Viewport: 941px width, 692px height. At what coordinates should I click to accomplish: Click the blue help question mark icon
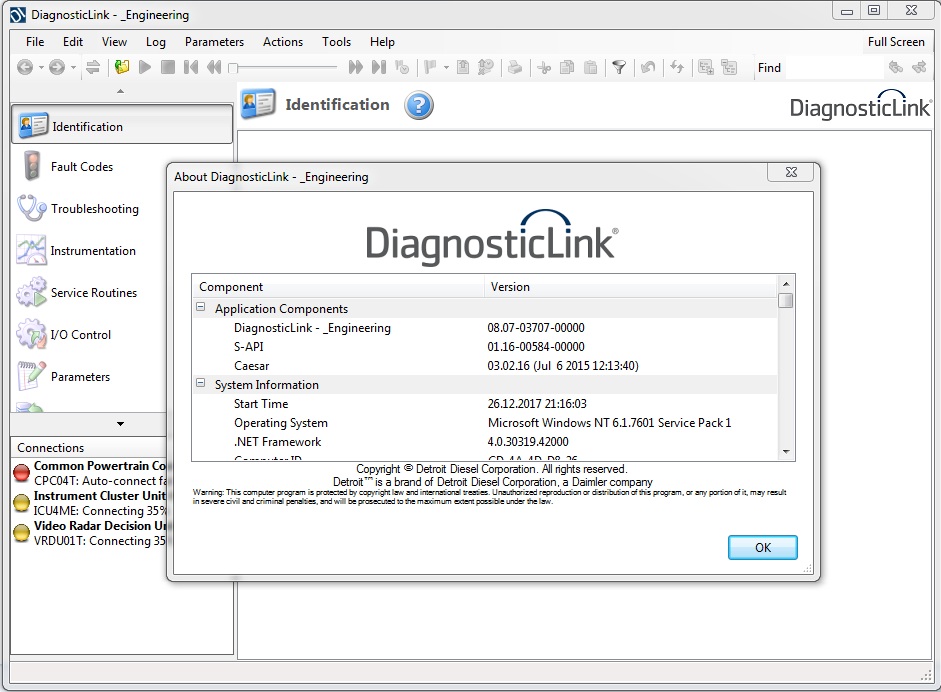419,105
